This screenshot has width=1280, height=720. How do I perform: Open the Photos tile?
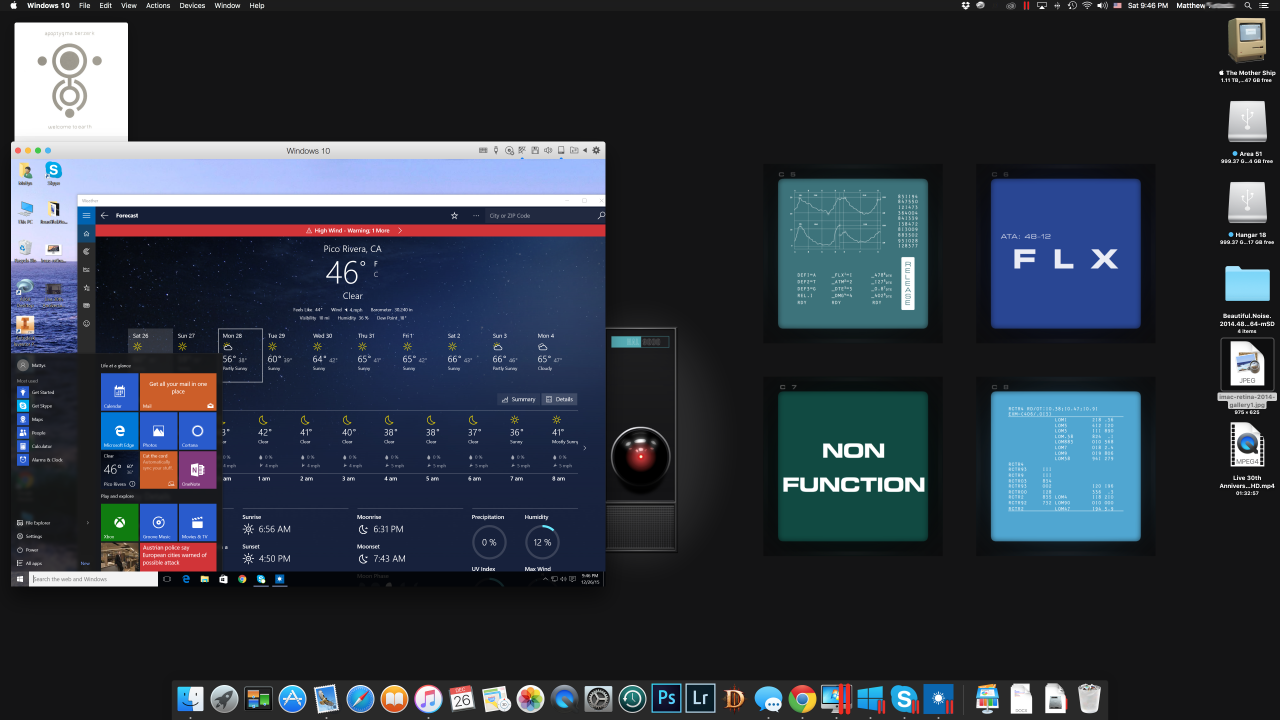158,431
